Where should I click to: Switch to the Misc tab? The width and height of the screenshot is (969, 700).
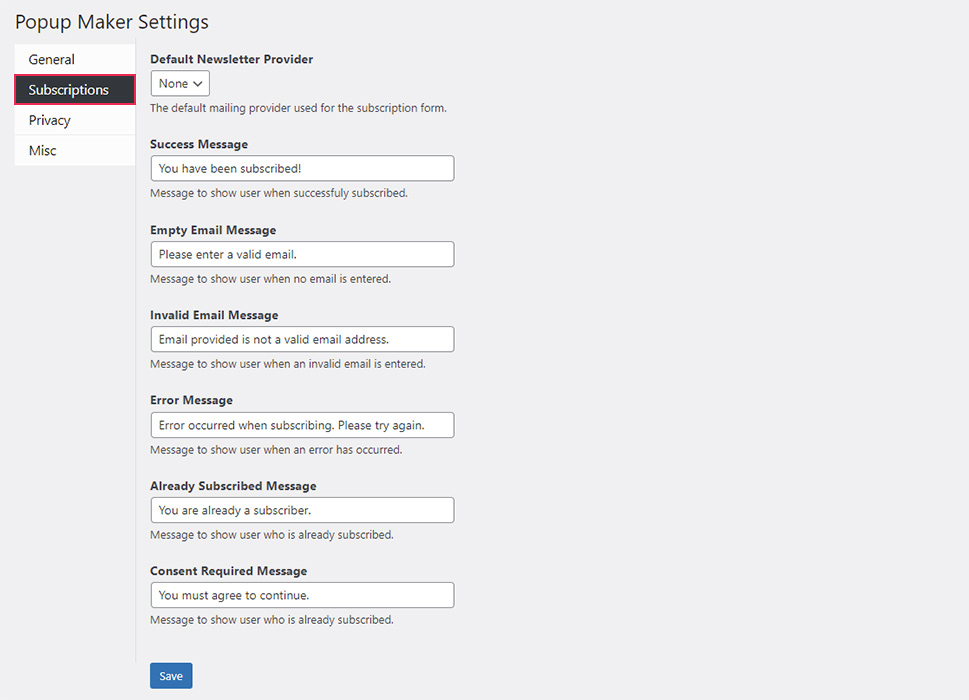[42, 150]
